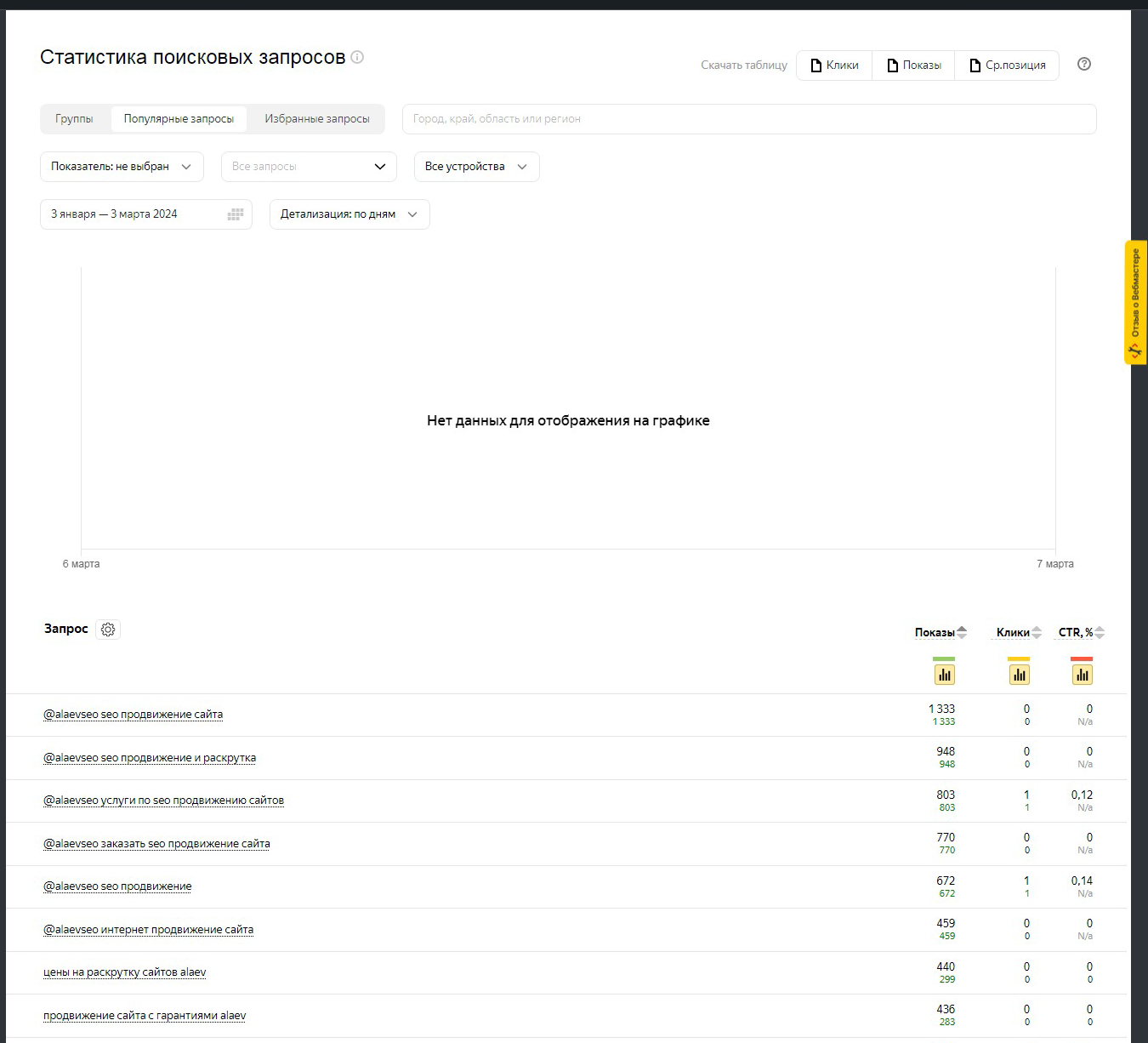Open the exact query @alaevseo seo продвижение

click(117, 886)
